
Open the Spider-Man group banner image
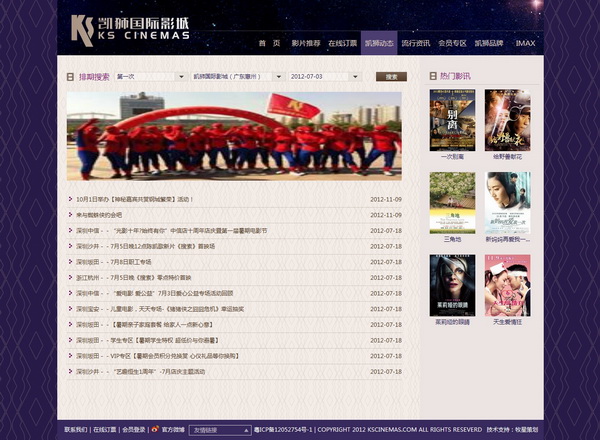click(234, 136)
